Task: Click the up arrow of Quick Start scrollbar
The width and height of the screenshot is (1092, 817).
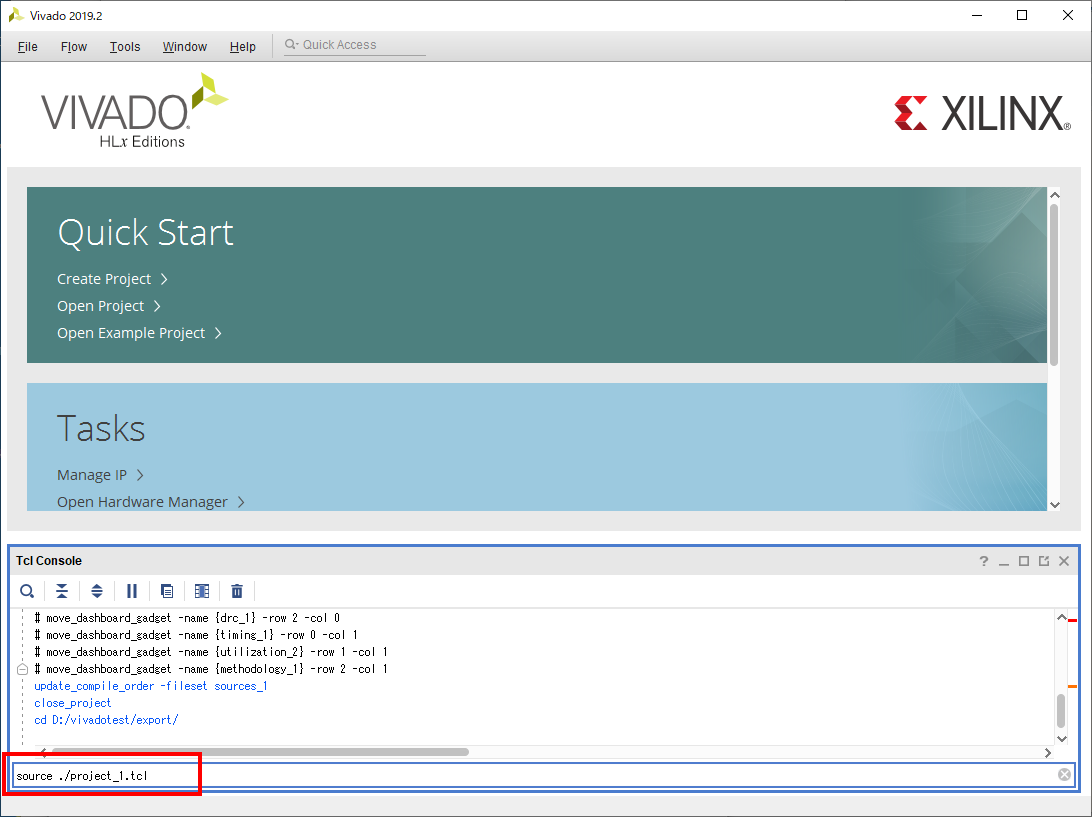Action: pos(1054,195)
